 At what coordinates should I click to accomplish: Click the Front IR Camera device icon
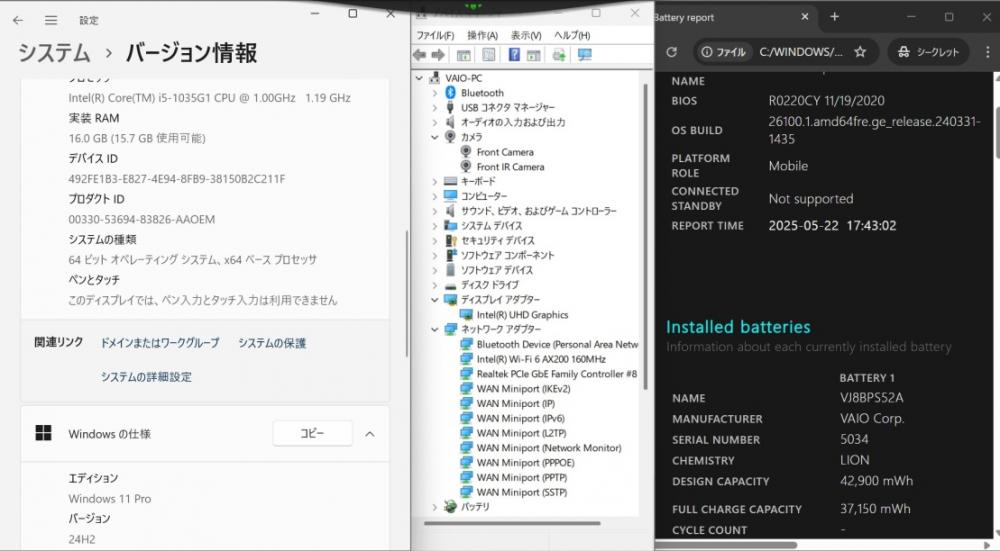click(466, 166)
